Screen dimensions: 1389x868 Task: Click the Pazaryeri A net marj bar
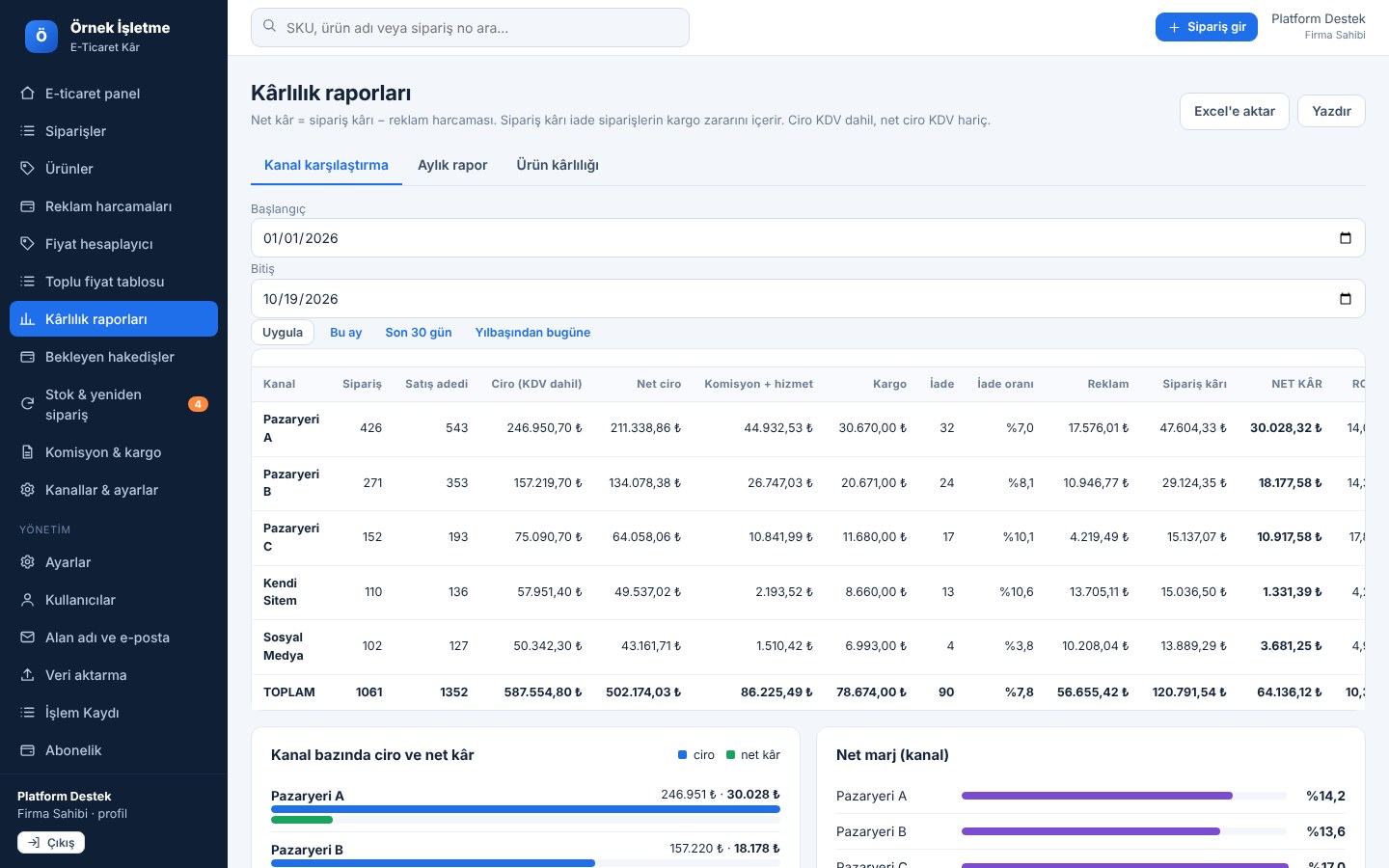[1124, 796]
